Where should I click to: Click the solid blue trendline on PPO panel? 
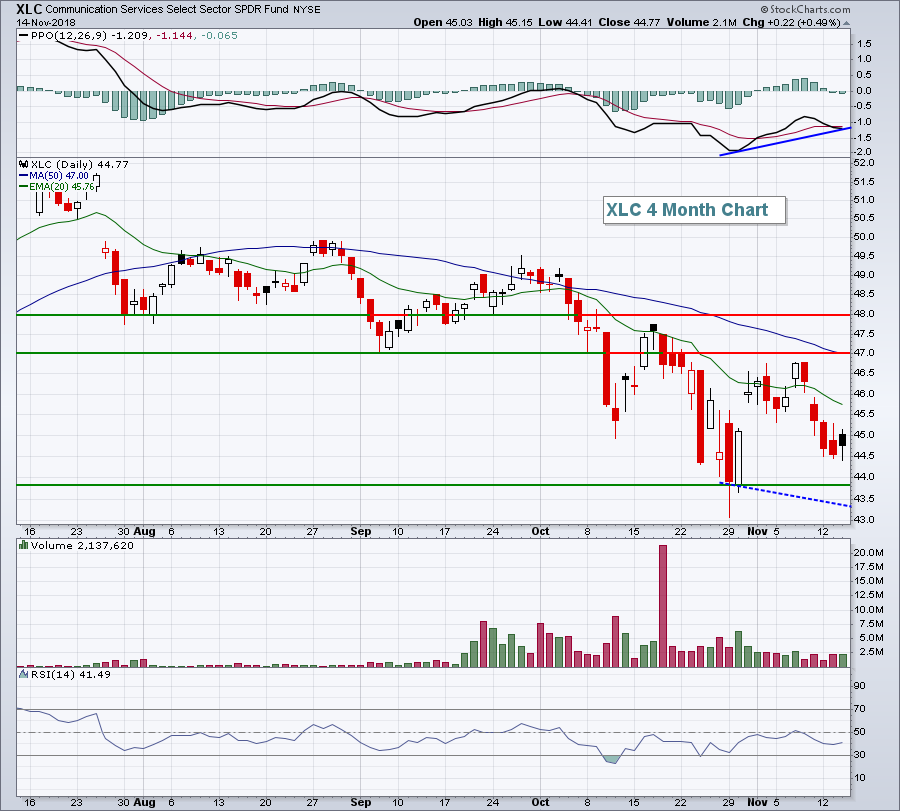tap(785, 141)
